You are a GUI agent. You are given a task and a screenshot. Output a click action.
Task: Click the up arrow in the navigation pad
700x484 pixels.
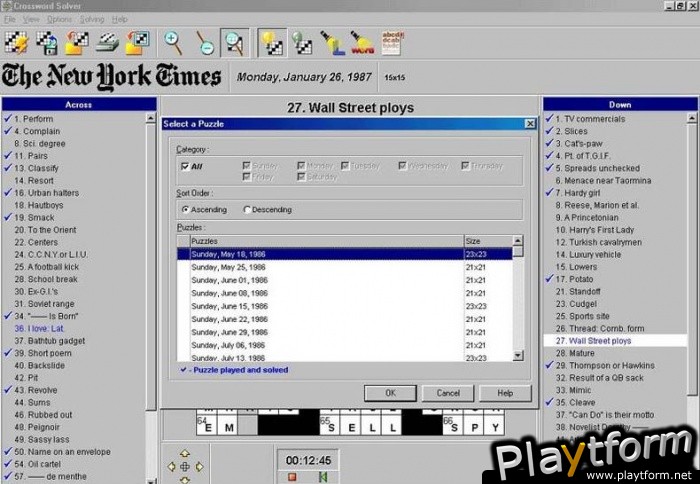[185, 454]
